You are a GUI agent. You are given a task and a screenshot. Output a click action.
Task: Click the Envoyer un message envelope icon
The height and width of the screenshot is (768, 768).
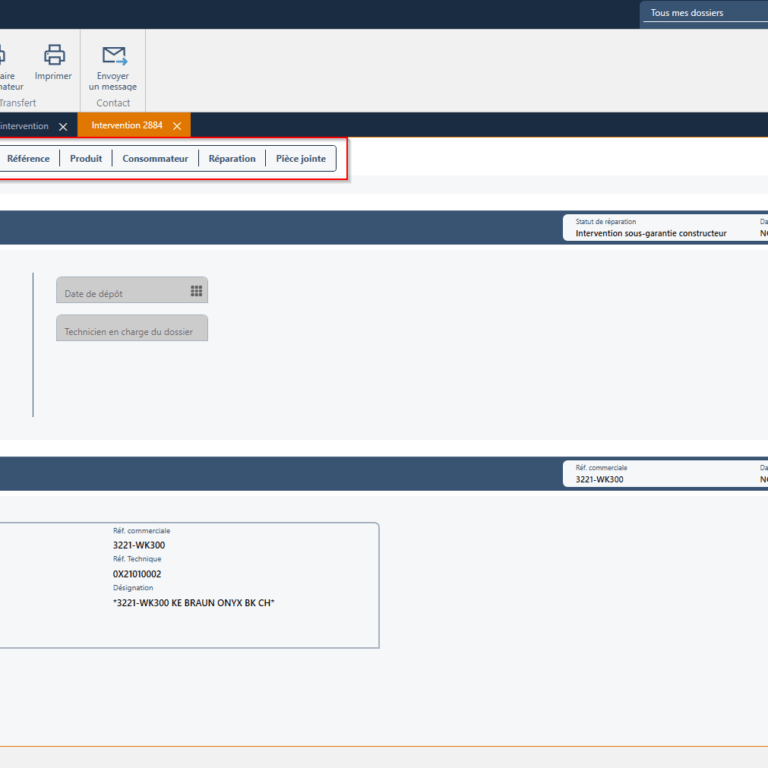tap(113, 56)
